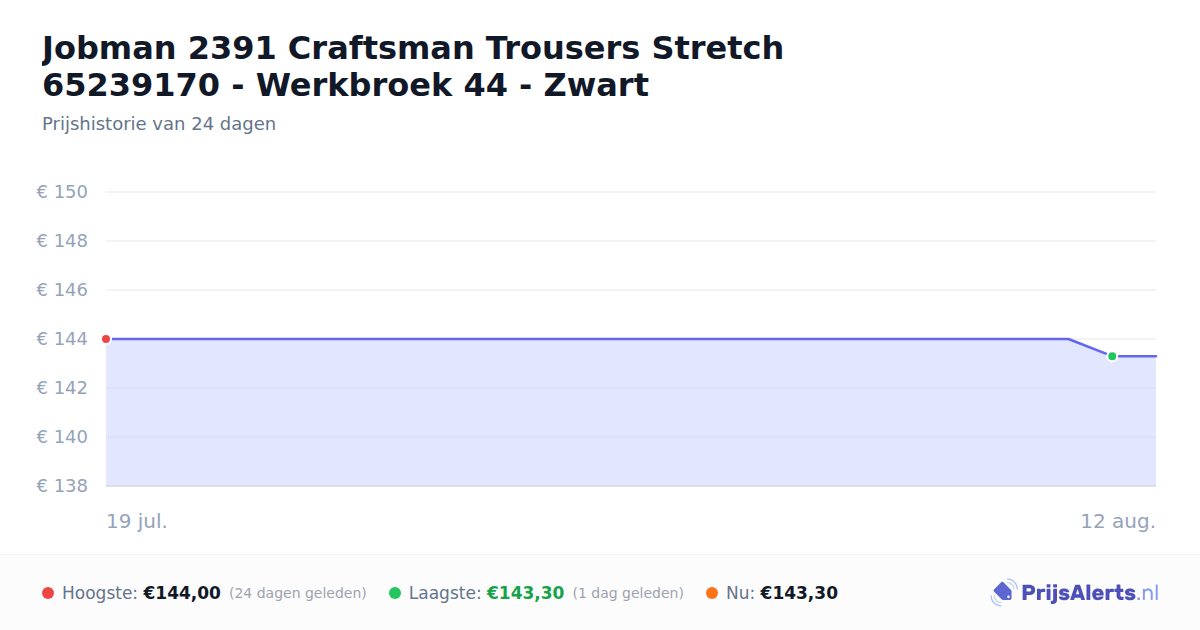Viewport: 1200px width, 630px height.
Task: Click the PrijsAlerts price tag logo icon
Action: [x=1003, y=593]
